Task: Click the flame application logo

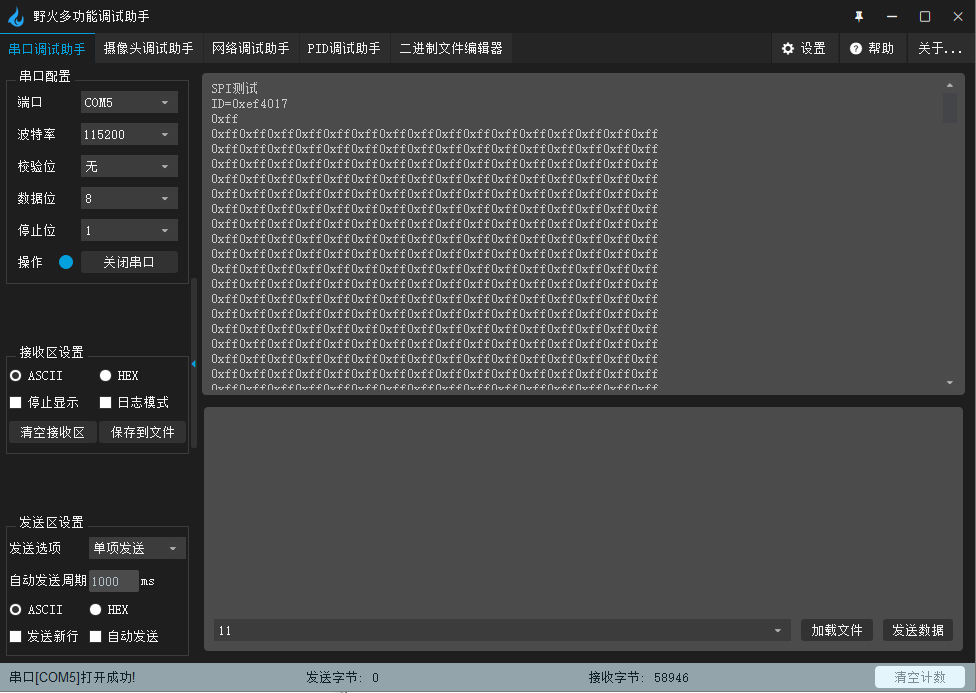Action: tap(16, 15)
